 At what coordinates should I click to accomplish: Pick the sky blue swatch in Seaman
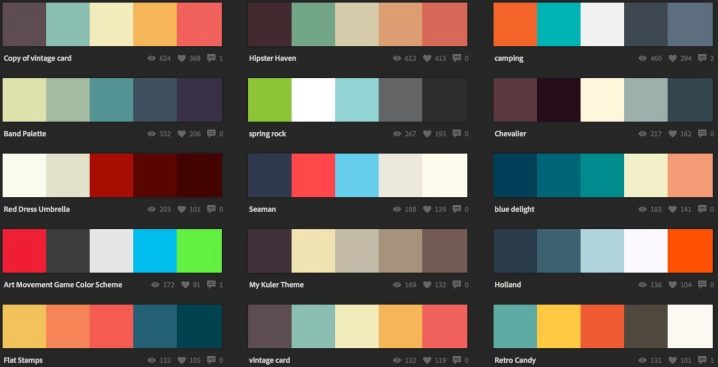pos(357,175)
